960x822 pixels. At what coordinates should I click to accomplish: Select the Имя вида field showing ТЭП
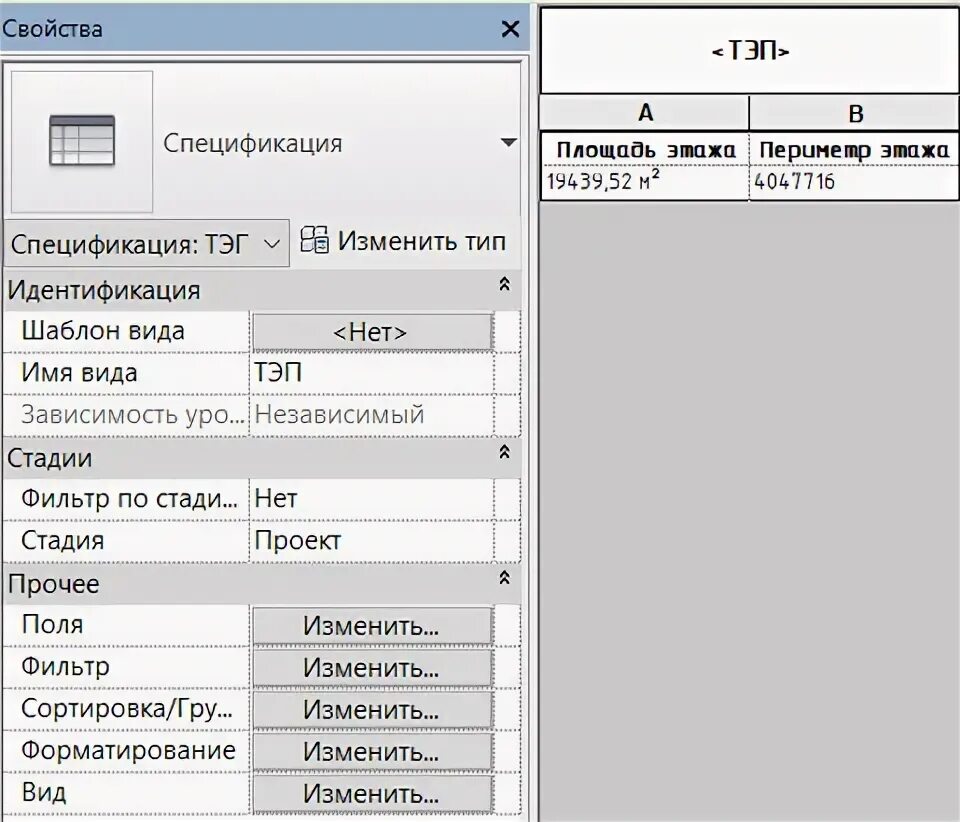point(371,372)
